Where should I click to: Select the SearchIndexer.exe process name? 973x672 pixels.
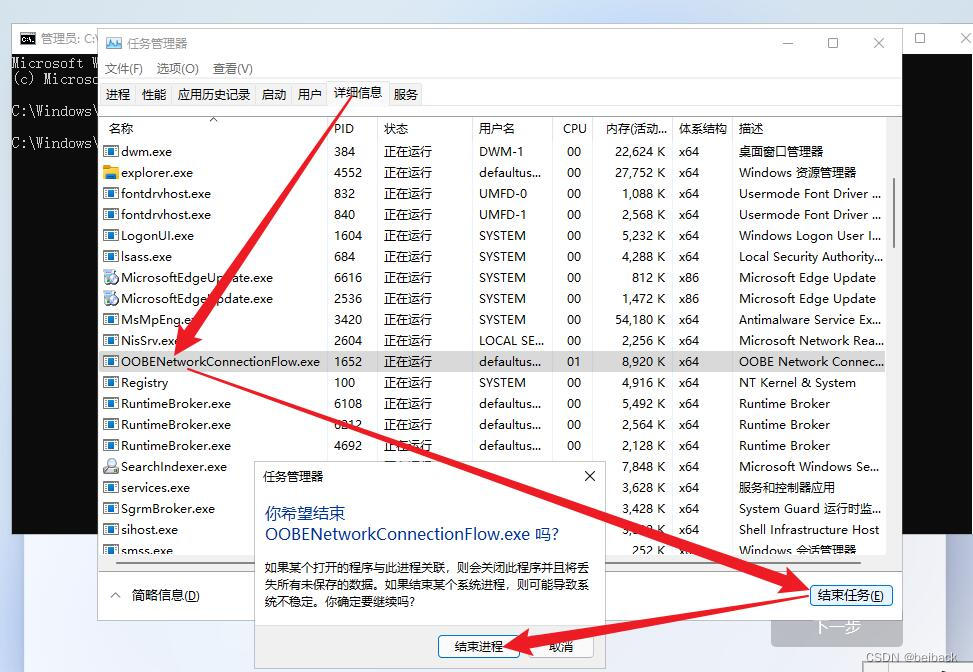point(174,467)
